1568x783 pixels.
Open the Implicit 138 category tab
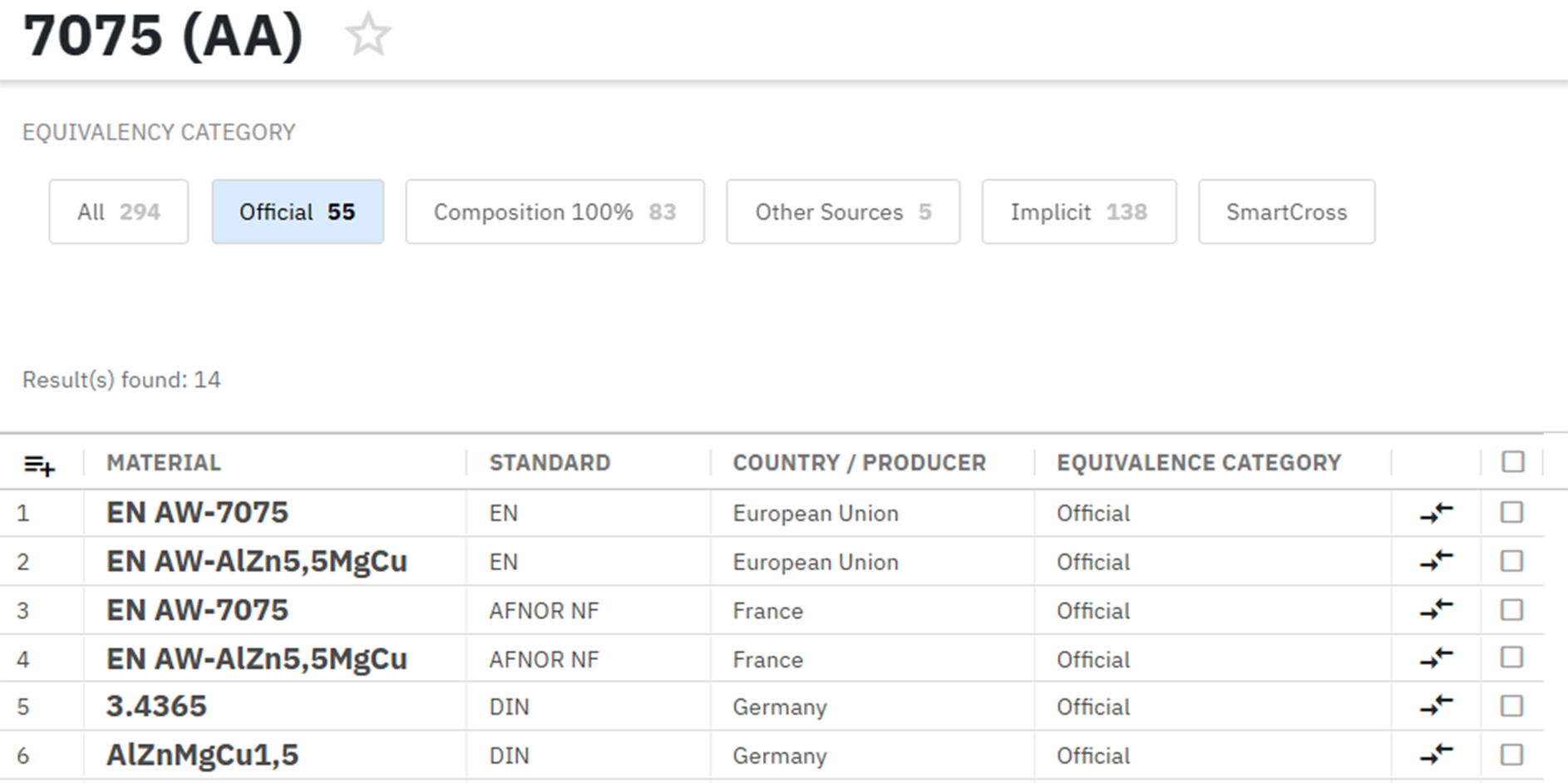pyautogui.click(x=1078, y=212)
